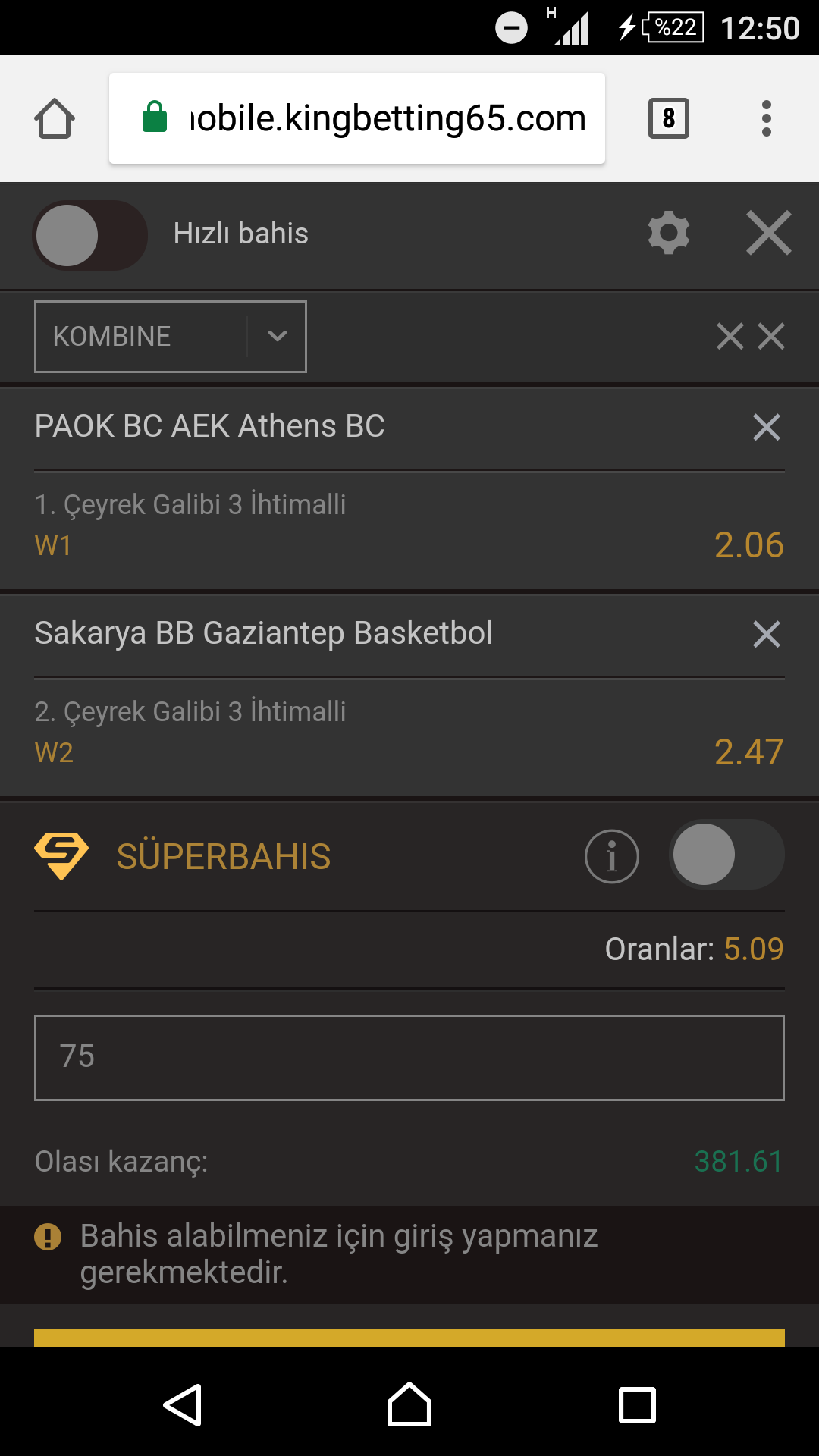Click the Süperbahis logo icon

pyautogui.click(x=61, y=856)
